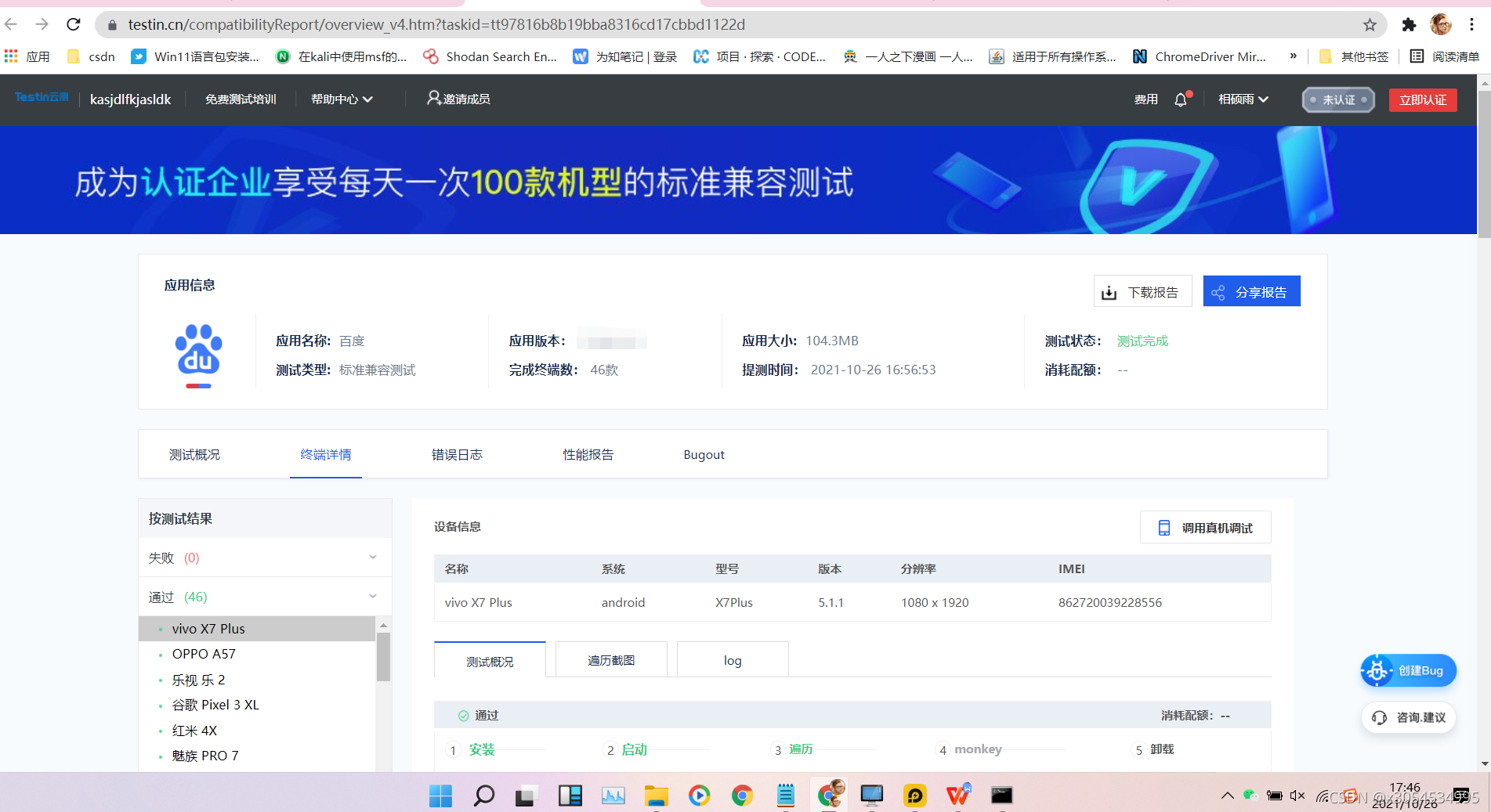Collapse 通过 (46) results group
This screenshot has width=1491, height=812.
pos(265,597)
